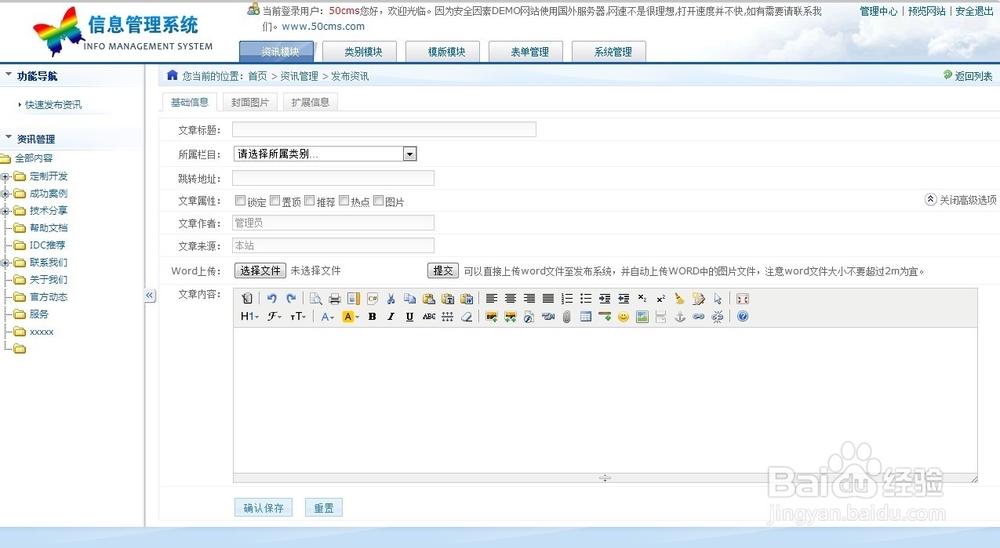Click 选择文件 to choose Word file
The height and width of the screenshot is (548, 1000).
click(x=260, y=270)
